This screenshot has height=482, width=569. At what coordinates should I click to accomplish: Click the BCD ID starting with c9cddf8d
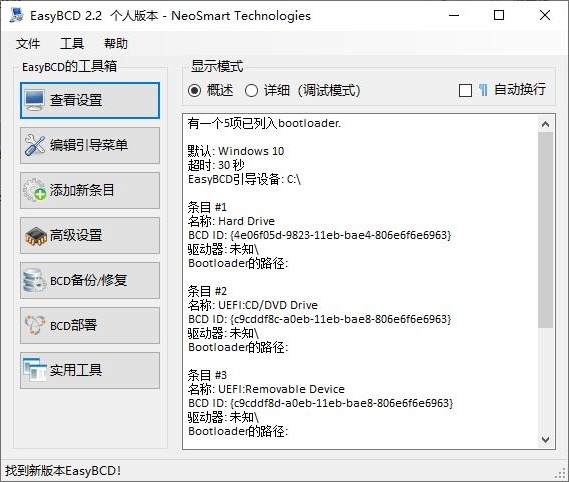(x=320, y=403)
